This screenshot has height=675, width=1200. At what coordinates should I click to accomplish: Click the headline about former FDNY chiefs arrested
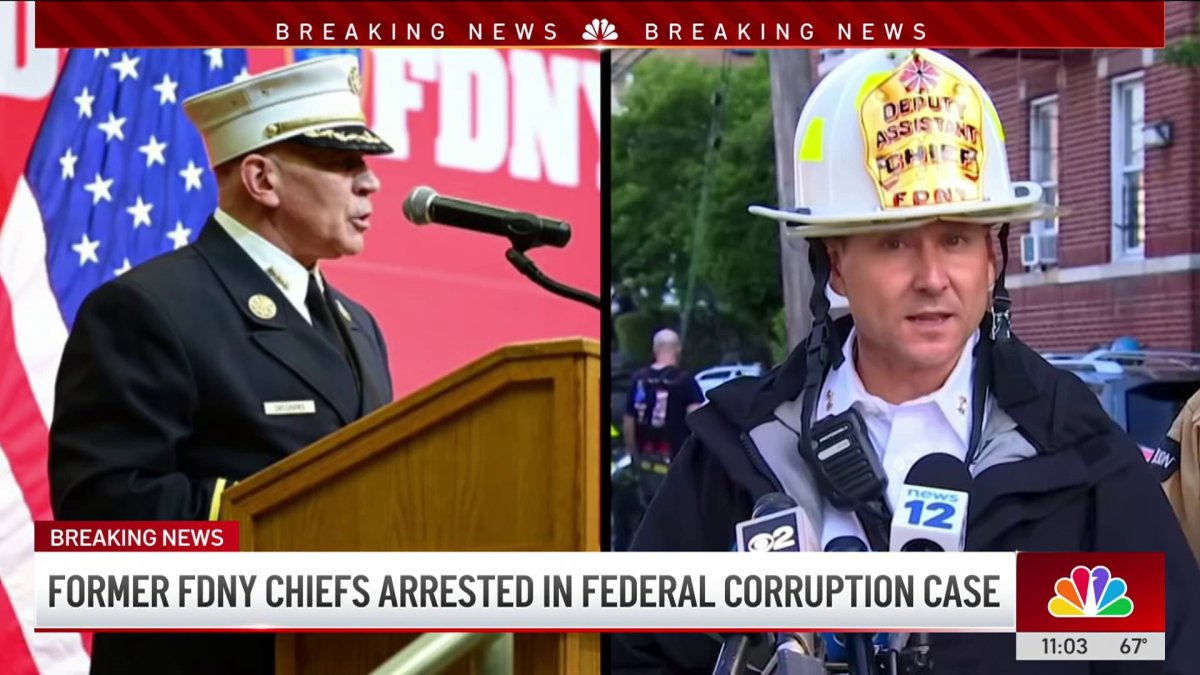524,591
